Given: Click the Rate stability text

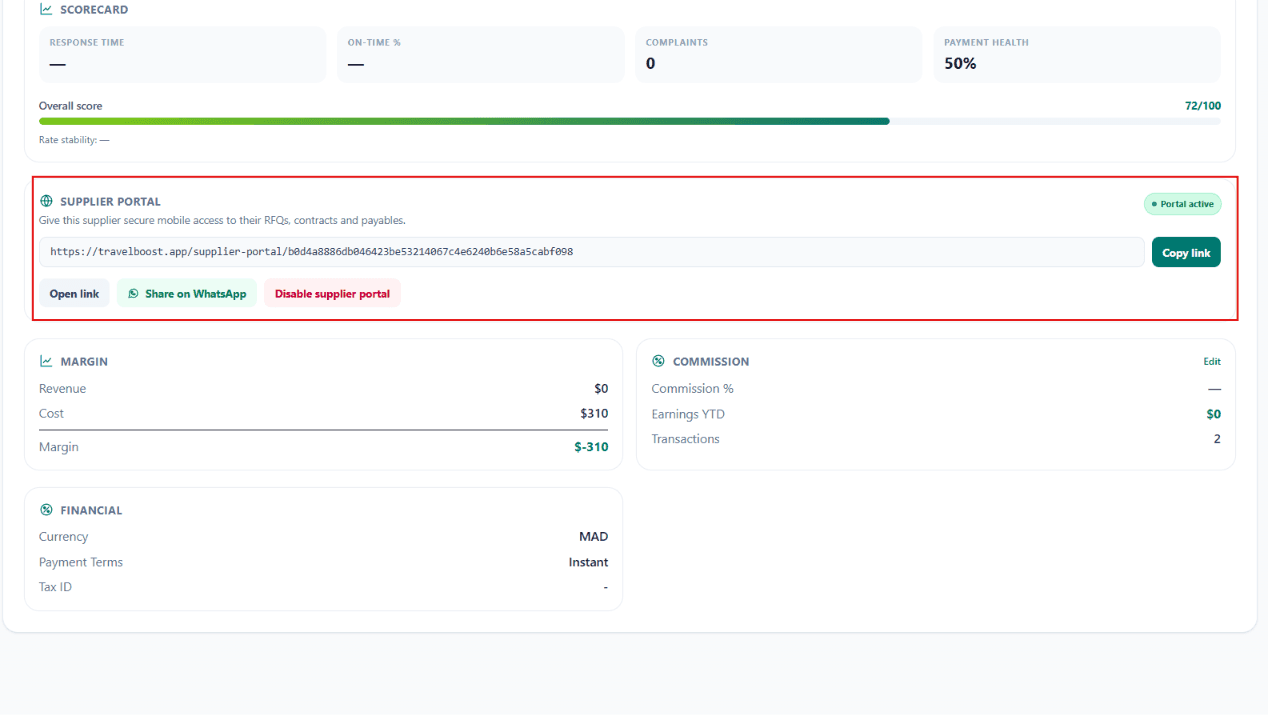Looking at the screenshot, I should 74,140.
